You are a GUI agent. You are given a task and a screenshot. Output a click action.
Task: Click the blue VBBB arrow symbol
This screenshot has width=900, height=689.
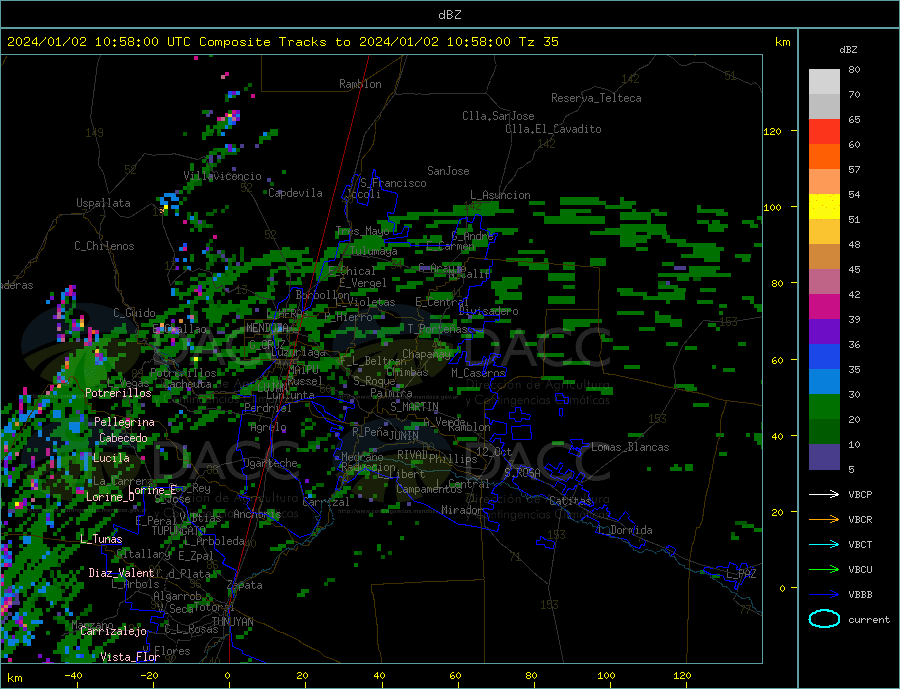824,594
